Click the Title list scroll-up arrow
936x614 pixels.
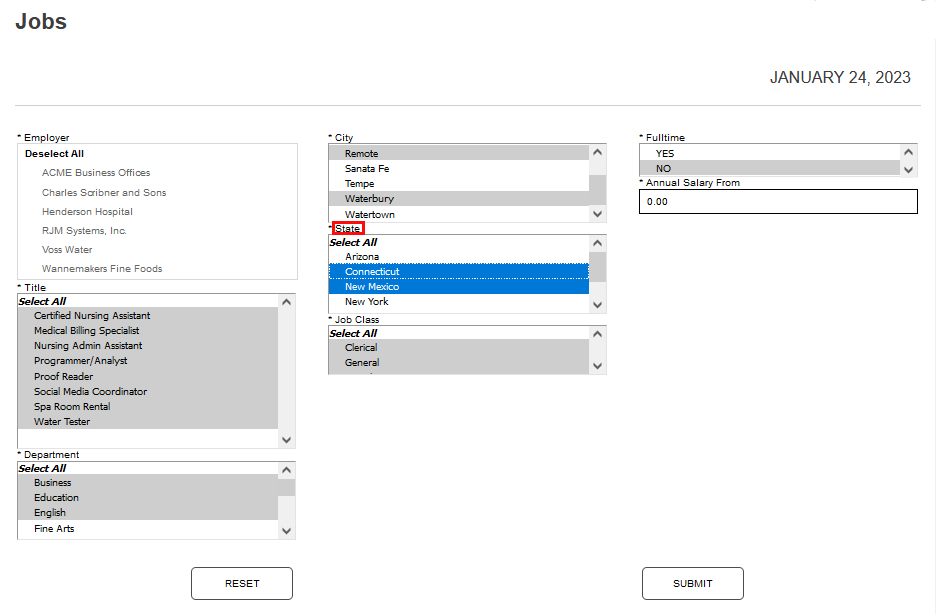click(x=287, y=302)
